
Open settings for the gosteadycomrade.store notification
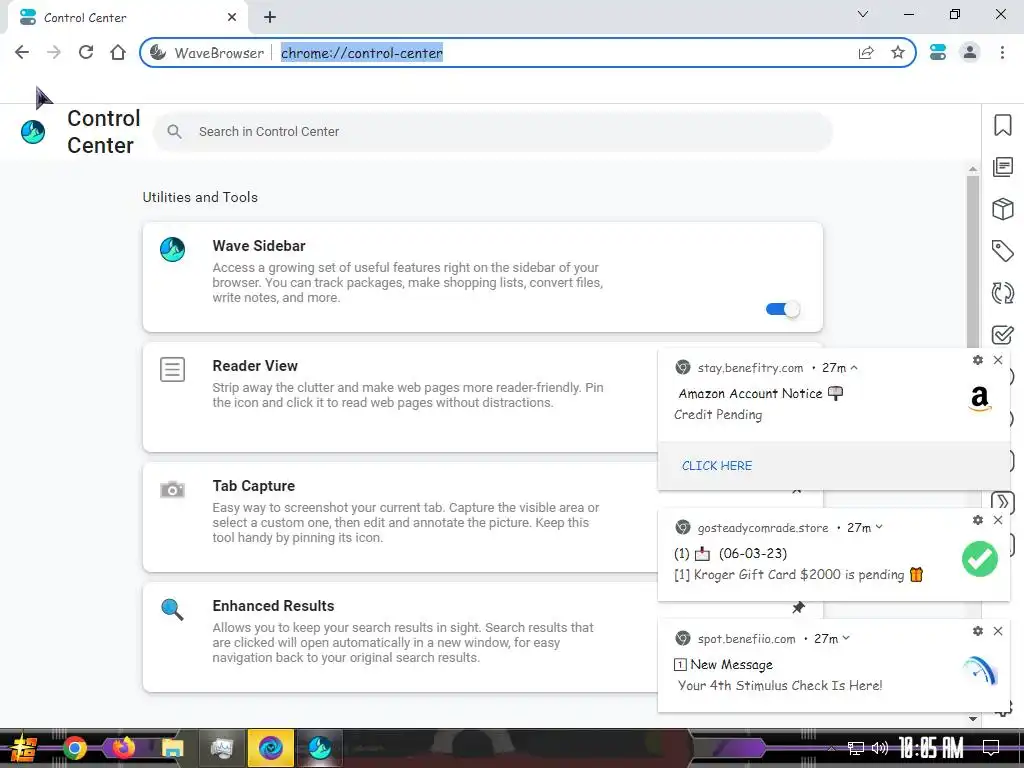[x=978, y=520]
